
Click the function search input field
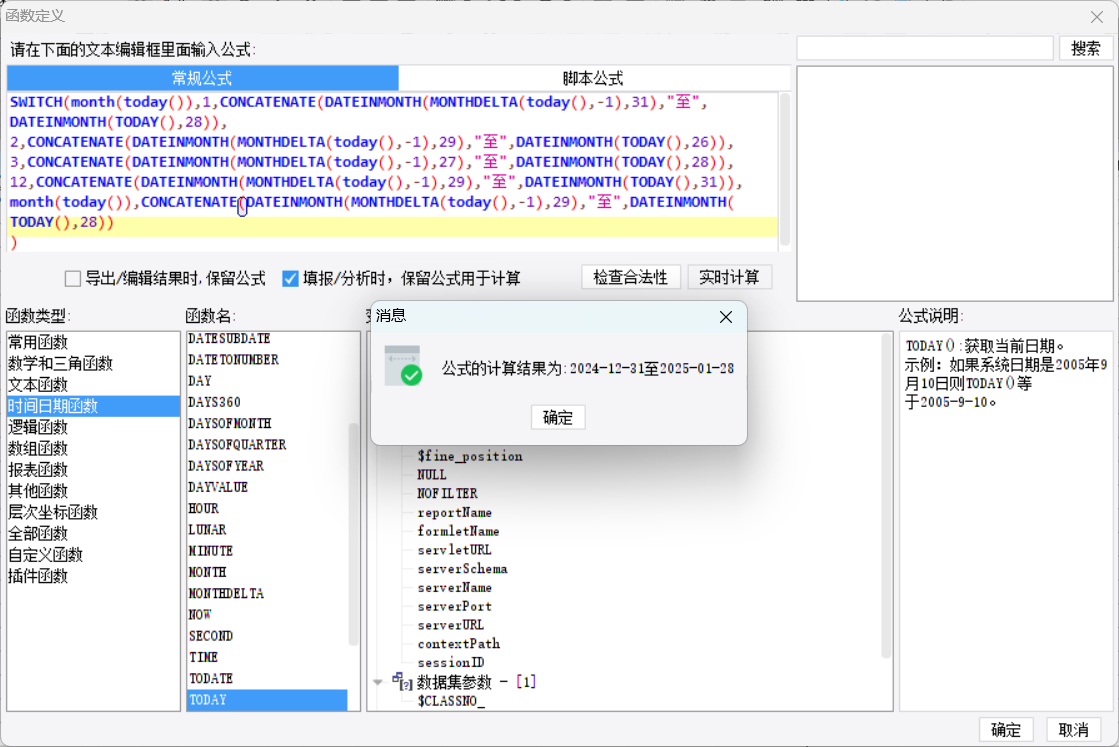925,49
